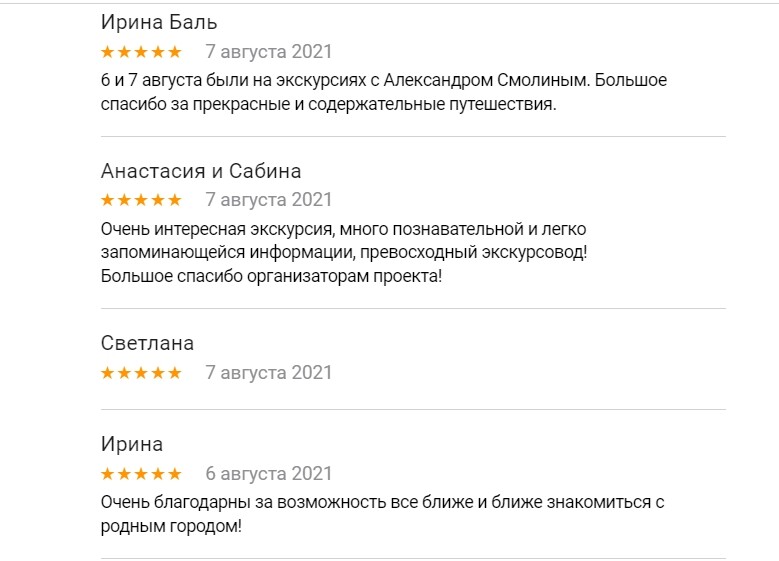Click the last star in Анастасия и Сабина's rating
779x561 pixels.
175,200
